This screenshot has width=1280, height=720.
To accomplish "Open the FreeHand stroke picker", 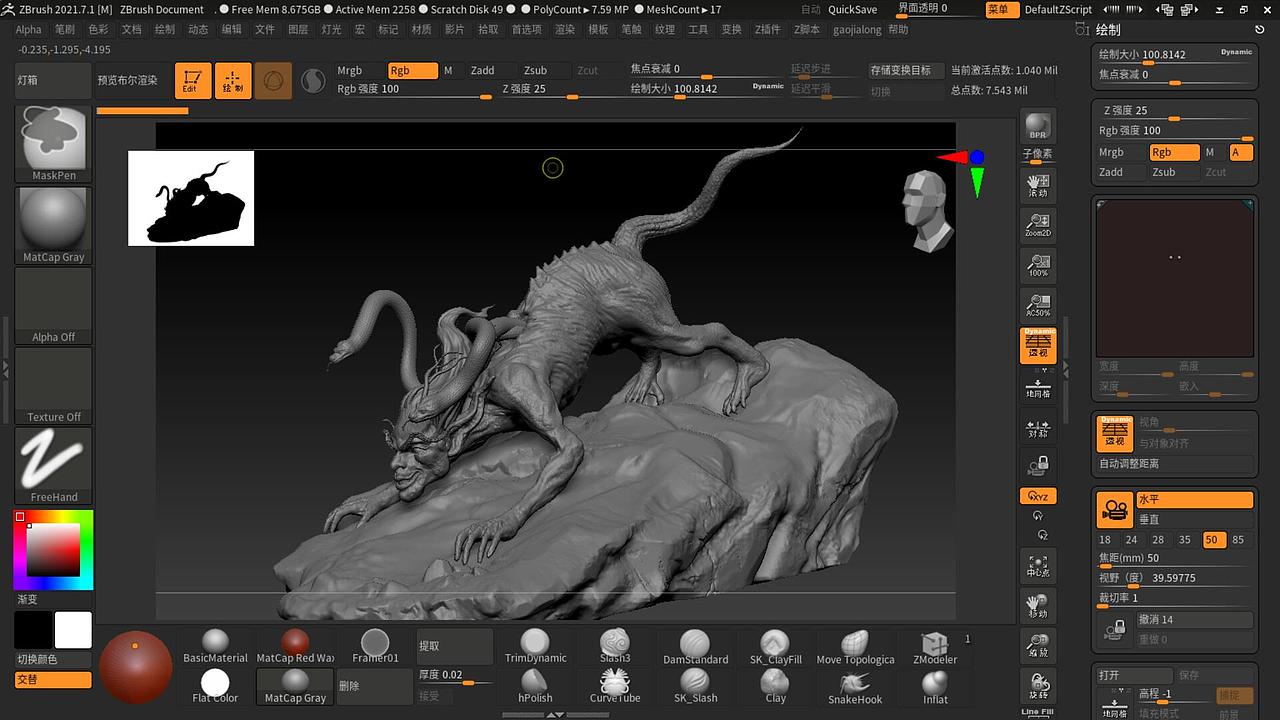I will tap(54, 466).
